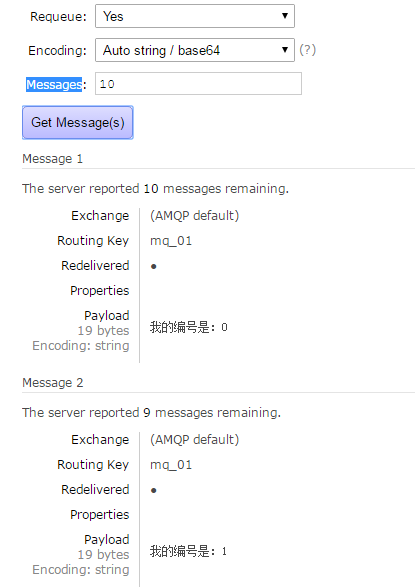Click the (AMQP default) exchange in Message 1

tap(194, 216)
